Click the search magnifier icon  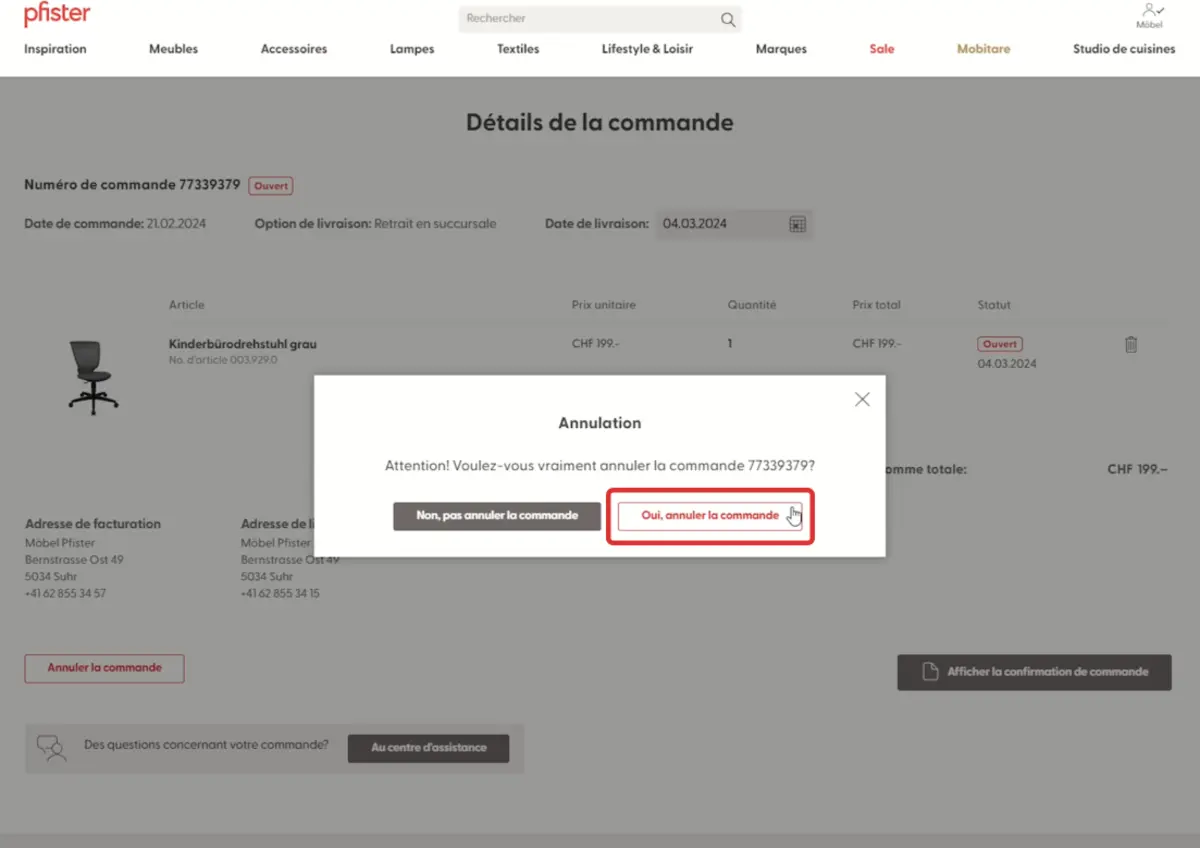(727, 19)
